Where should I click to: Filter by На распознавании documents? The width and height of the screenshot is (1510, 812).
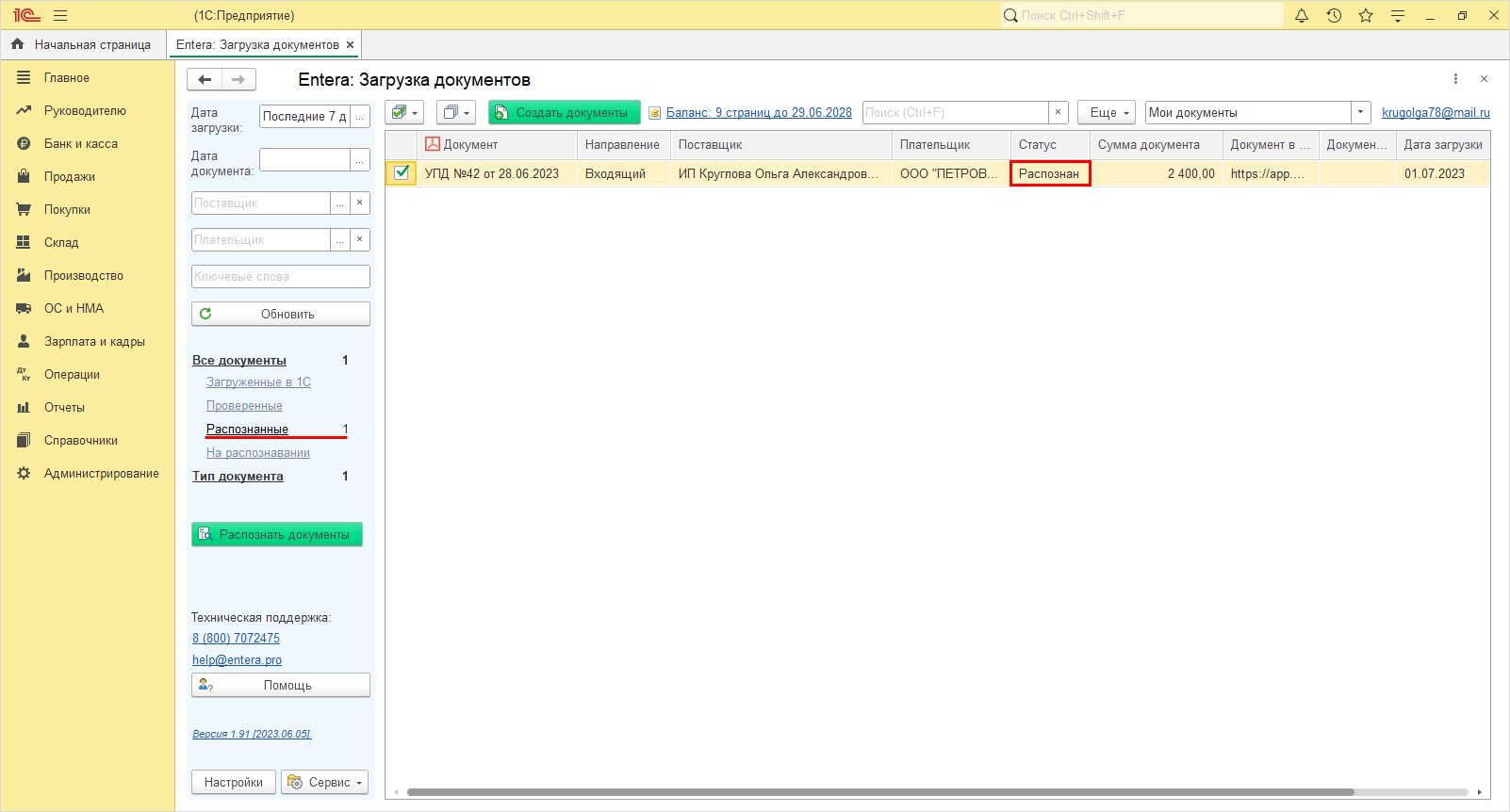[258, 453]
